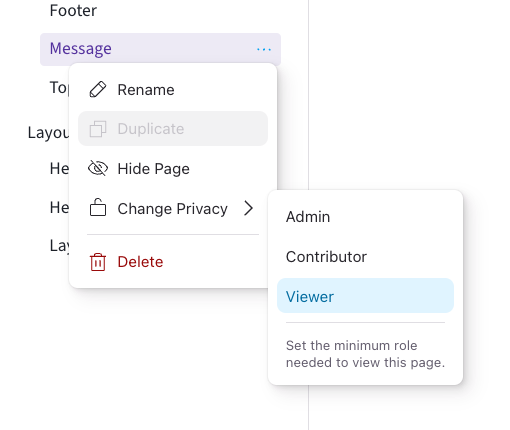
Task: Click the padlock icon for Change Privacy
Action: click(98, 207)
